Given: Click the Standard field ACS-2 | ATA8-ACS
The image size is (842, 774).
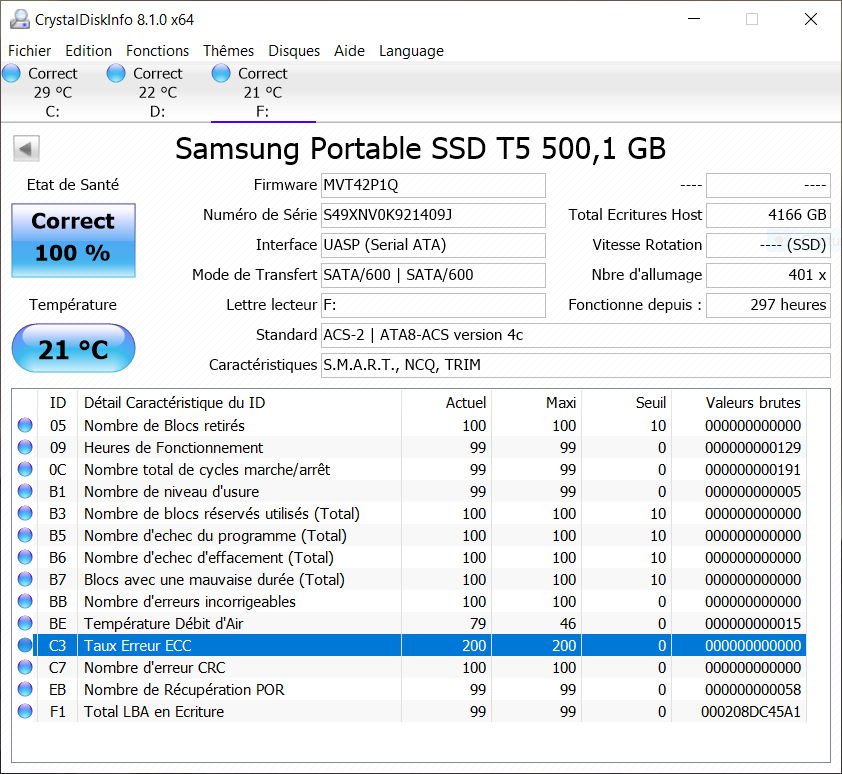Looking at the screenshot, I should click(x=576, y=336).
